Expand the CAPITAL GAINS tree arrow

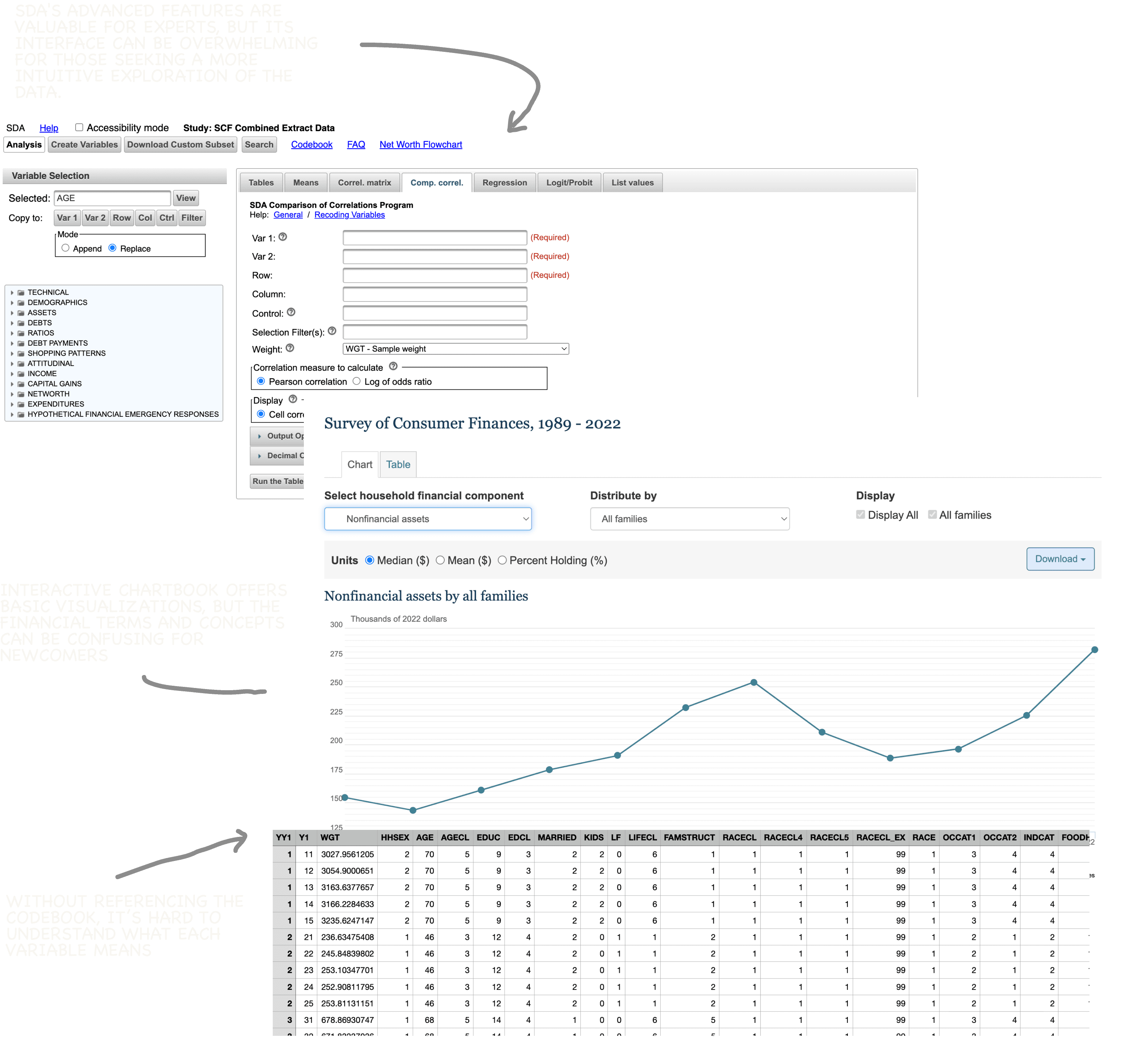point(12,384)
